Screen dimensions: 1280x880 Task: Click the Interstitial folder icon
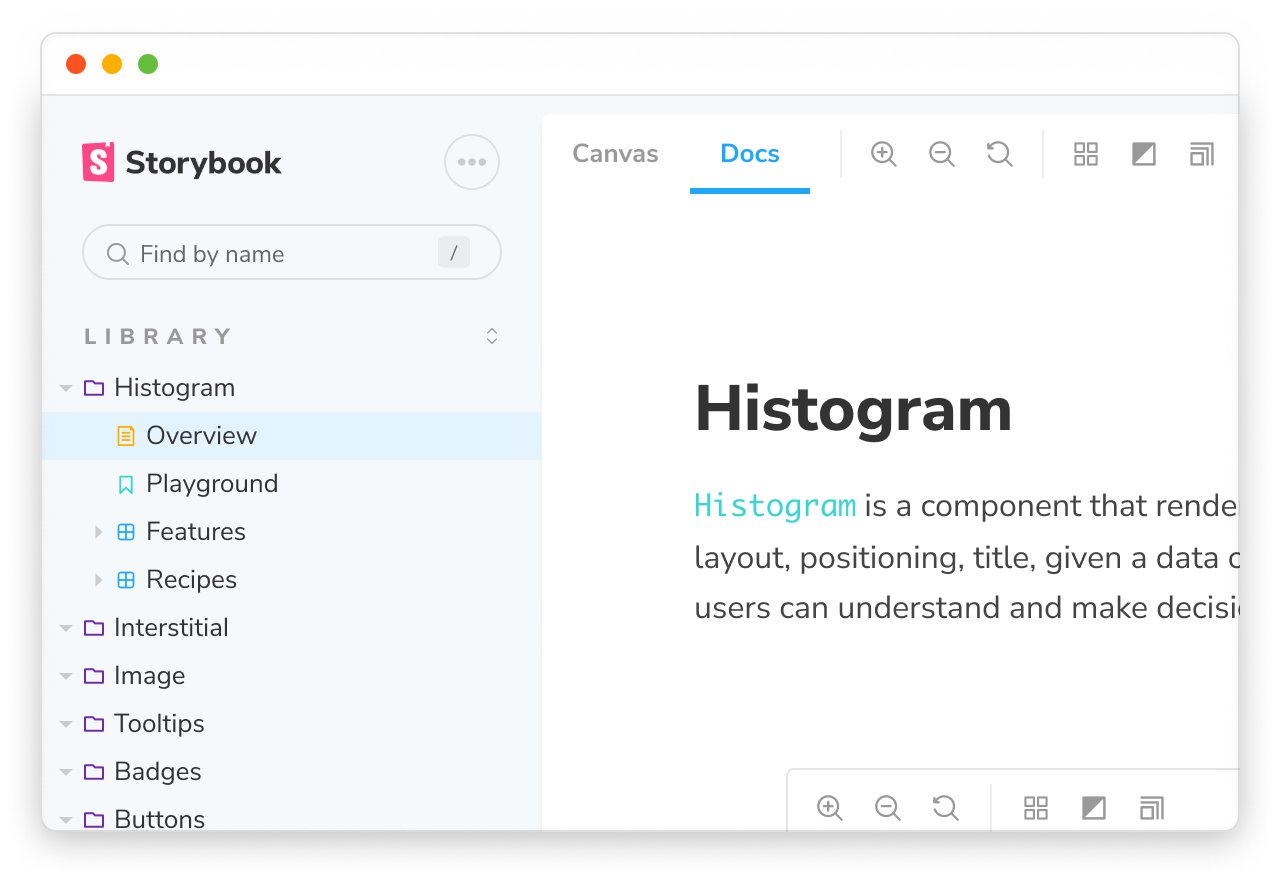click(94, 628)
